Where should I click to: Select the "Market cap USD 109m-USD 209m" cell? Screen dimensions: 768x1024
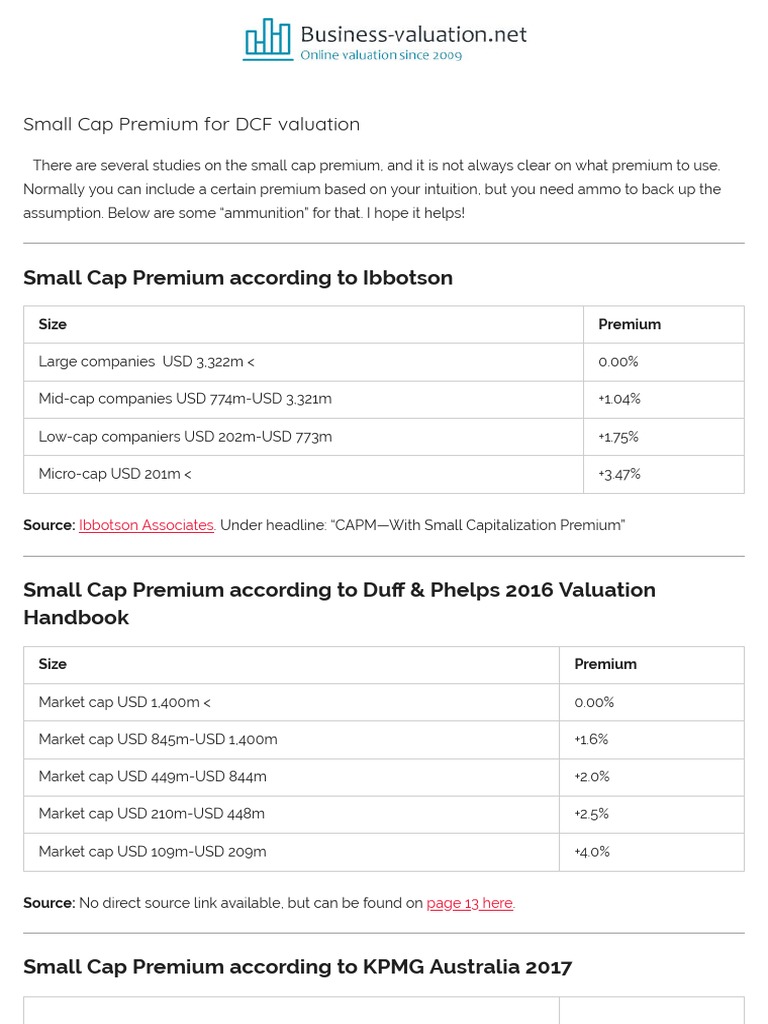(152, 852)
